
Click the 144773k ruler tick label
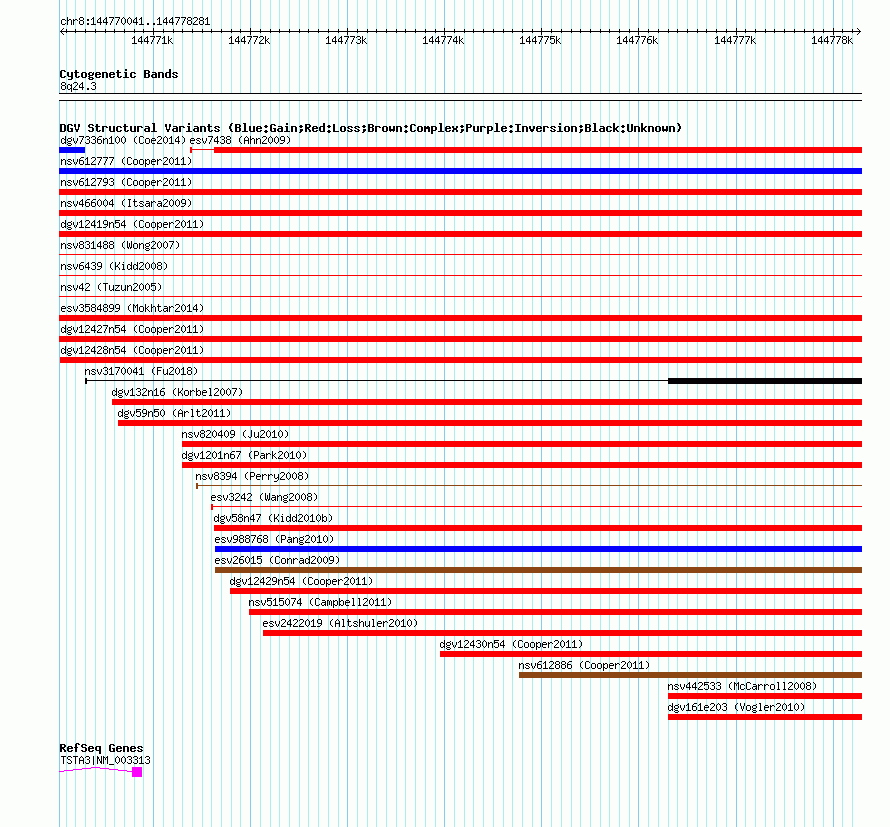(346, 40)
